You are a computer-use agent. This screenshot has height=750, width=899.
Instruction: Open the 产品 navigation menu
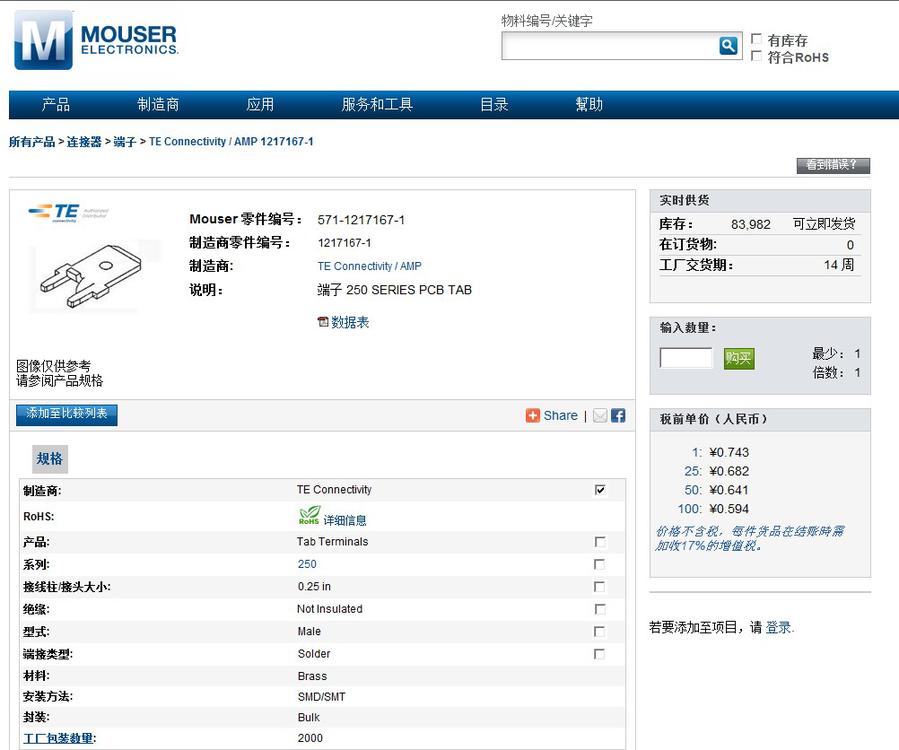click(56, 104)
